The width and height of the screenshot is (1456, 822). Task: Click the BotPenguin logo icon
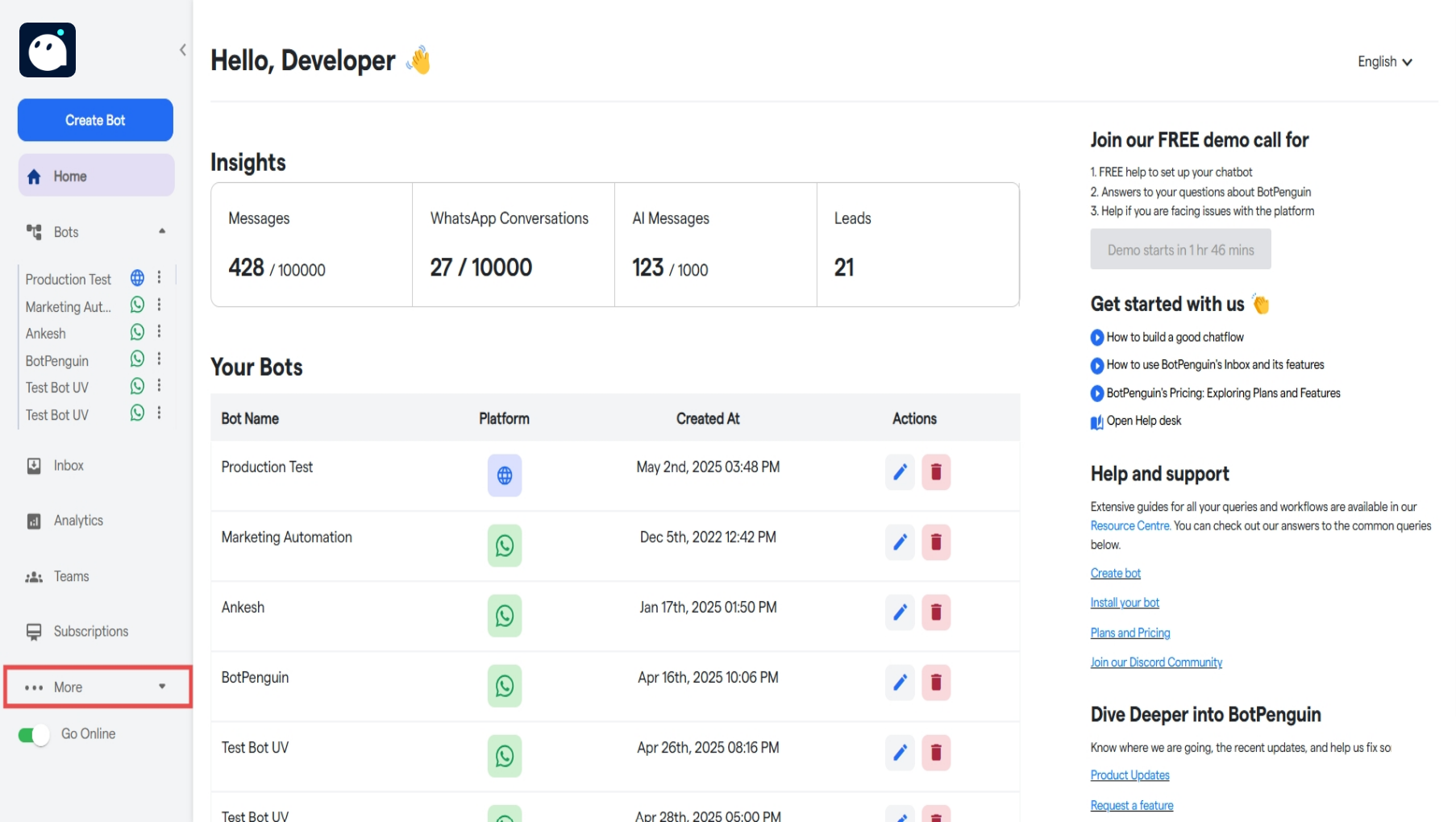[x=48, y=50]
